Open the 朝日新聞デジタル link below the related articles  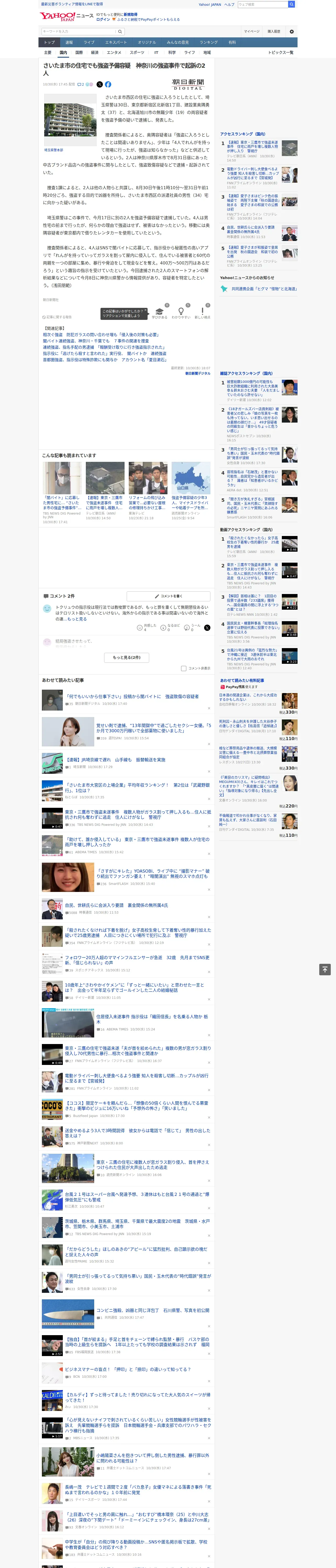(x=198, y=373)
